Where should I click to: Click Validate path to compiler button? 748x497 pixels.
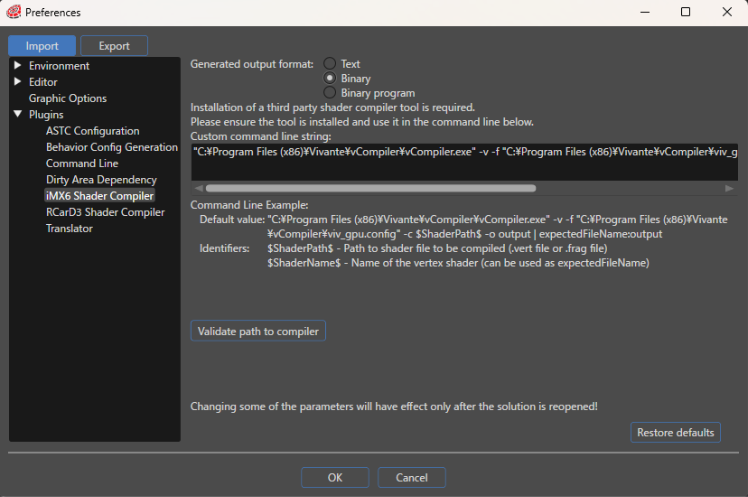tap(258, 331)
